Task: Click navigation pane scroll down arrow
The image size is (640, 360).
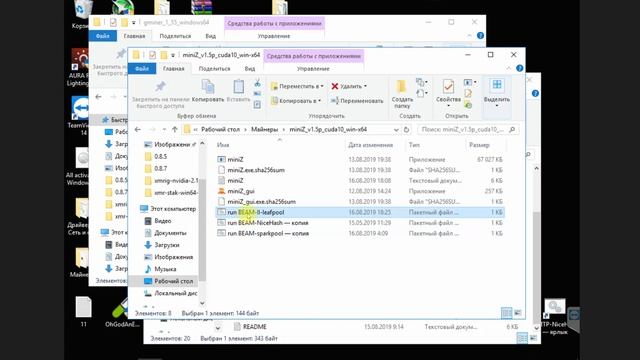Action: pyautogui.click(x=202, y=303)
